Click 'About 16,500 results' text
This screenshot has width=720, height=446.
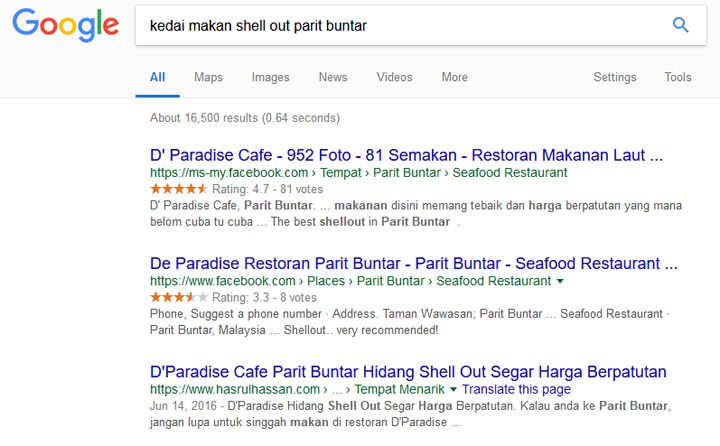[245, 118]
